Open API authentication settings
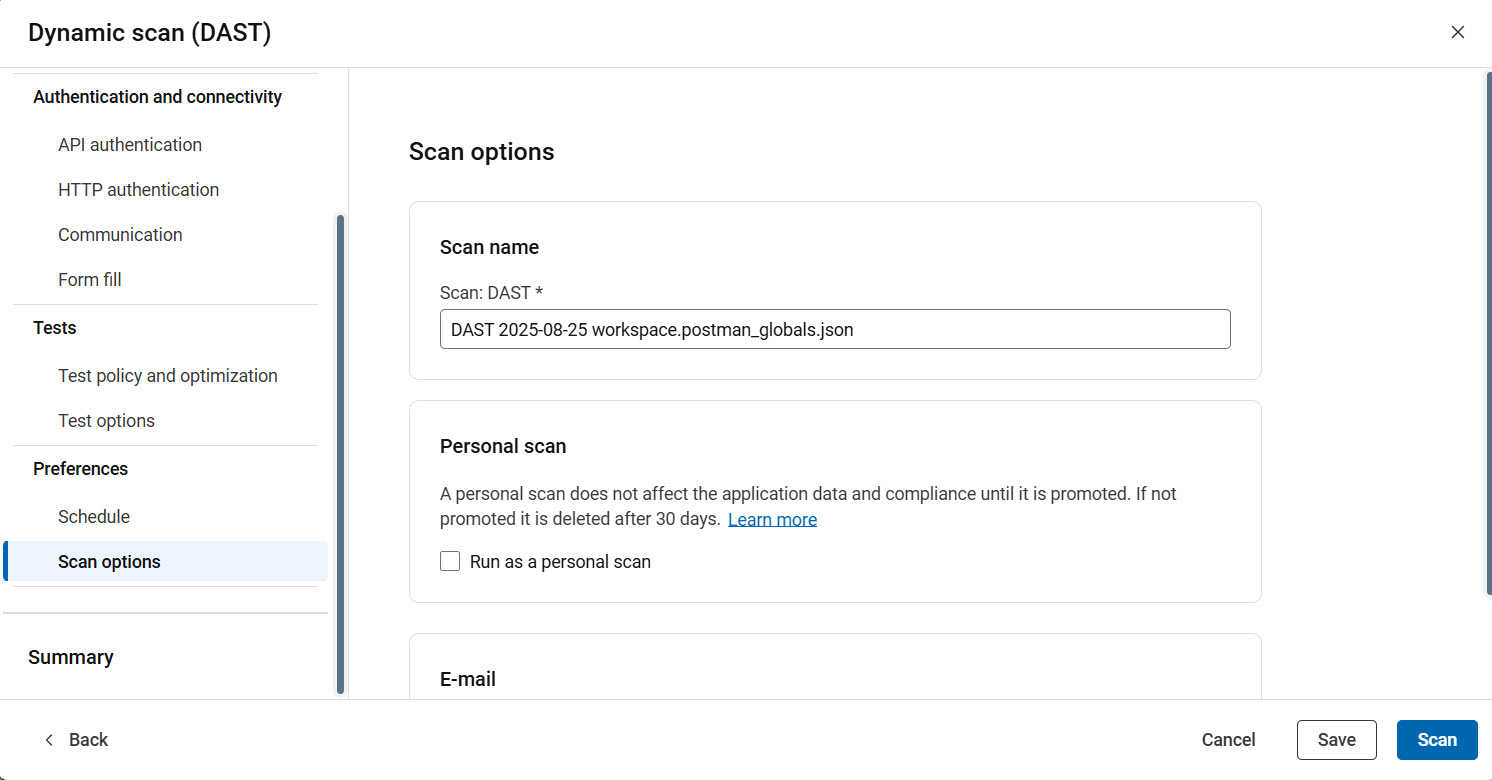Screen dimensions: 1492x780 pyautogui.click(x=129, y=144)
